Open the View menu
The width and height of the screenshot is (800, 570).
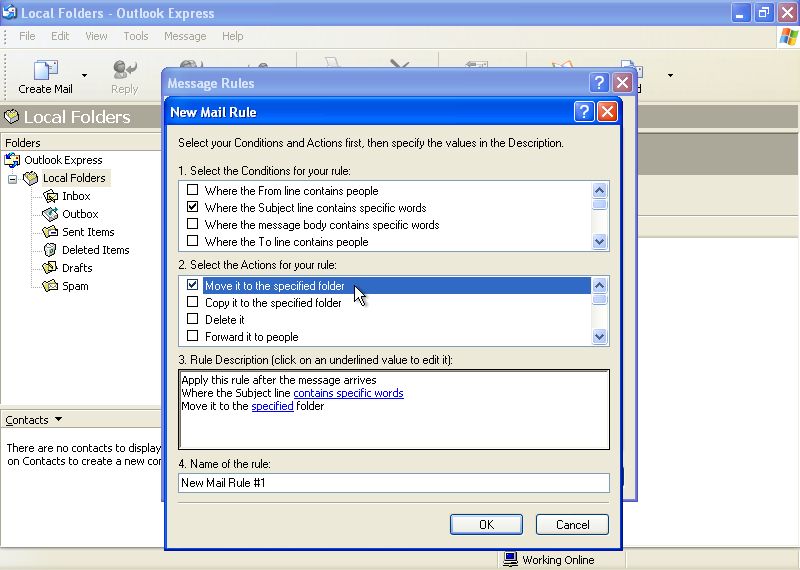pyautogui.click(x=96, y=36)
